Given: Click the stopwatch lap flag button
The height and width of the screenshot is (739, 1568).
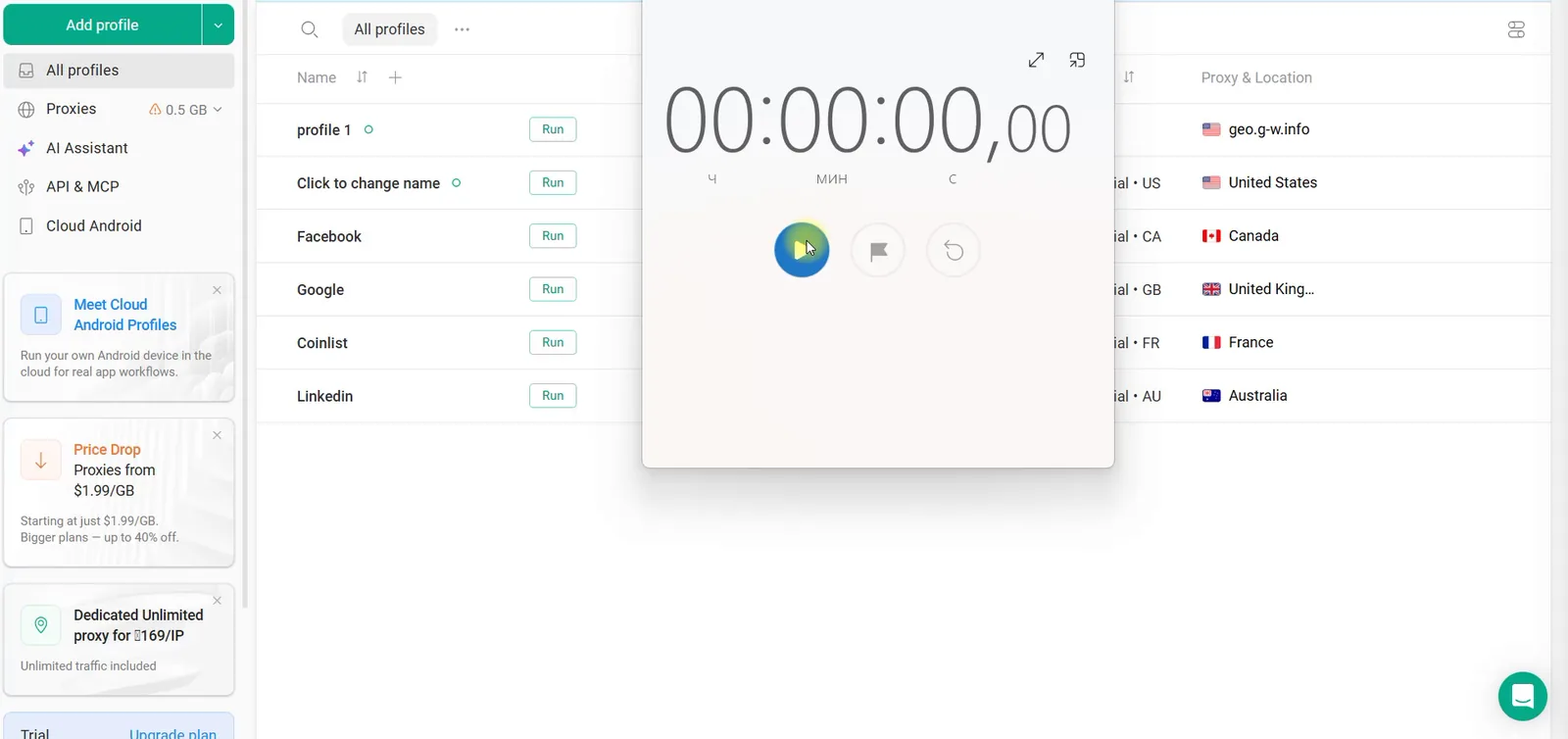Looking at the screenshot, I should point(878,251).
